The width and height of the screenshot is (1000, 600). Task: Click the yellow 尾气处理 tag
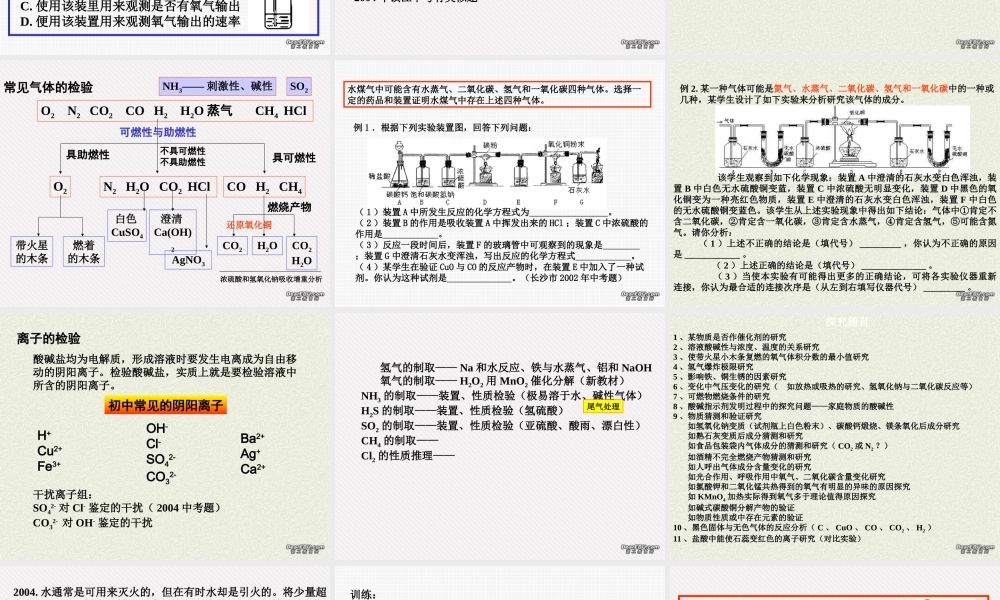(603, 406)
